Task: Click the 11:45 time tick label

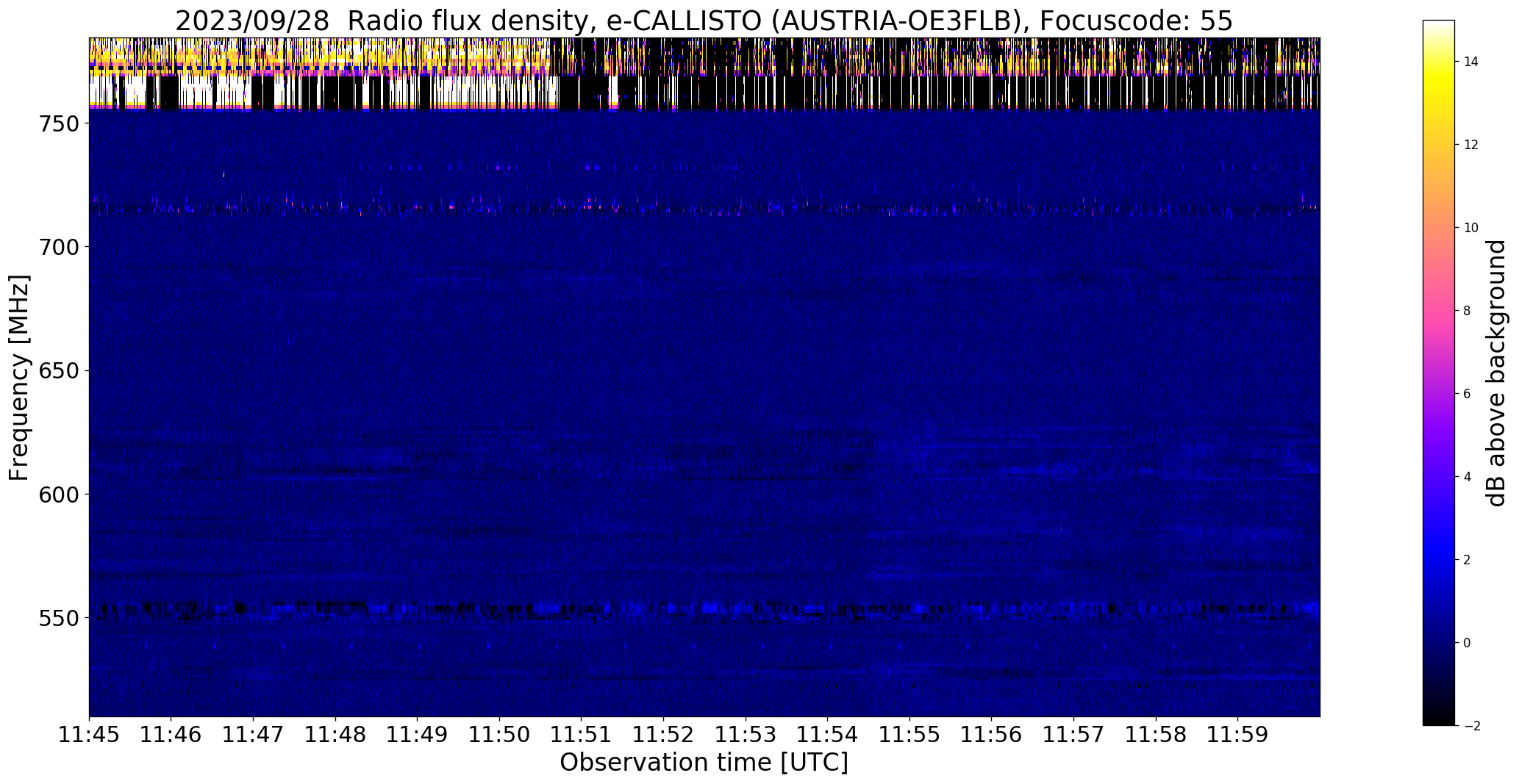Action: [89, 735]
